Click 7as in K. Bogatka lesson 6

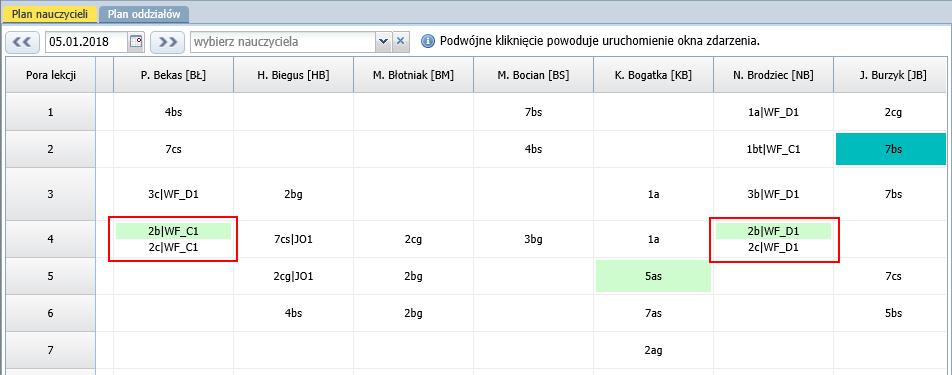click(x=653, y=313)
